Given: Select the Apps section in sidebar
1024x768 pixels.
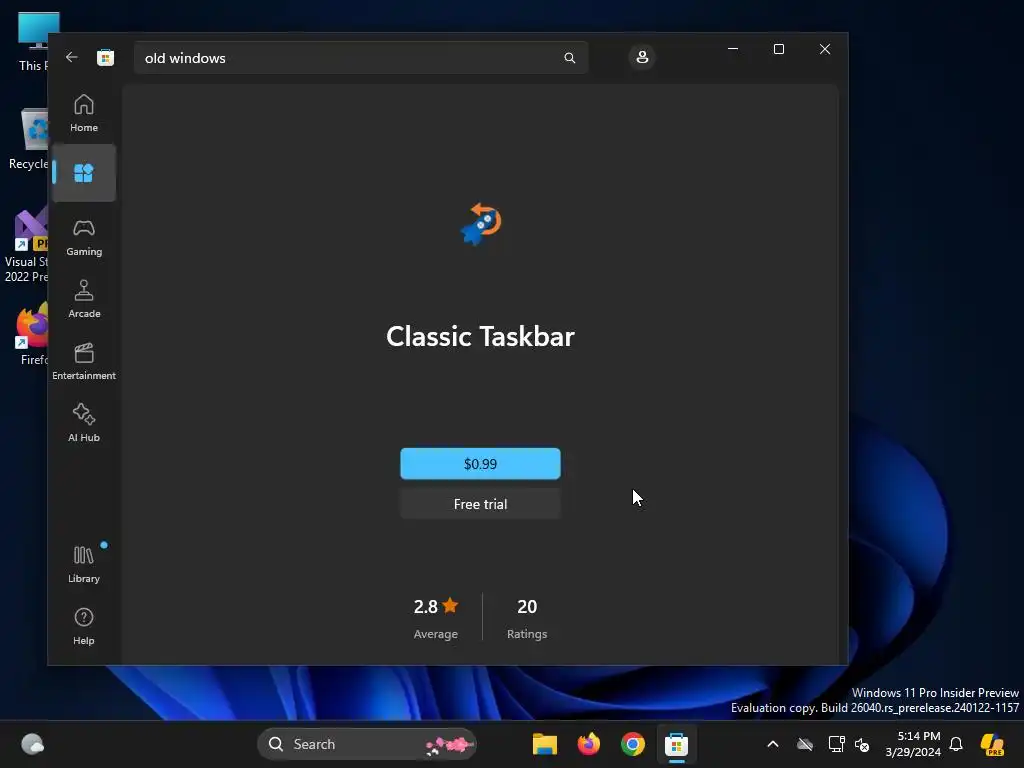Looking at the screenshot, I should pos(84,173).
